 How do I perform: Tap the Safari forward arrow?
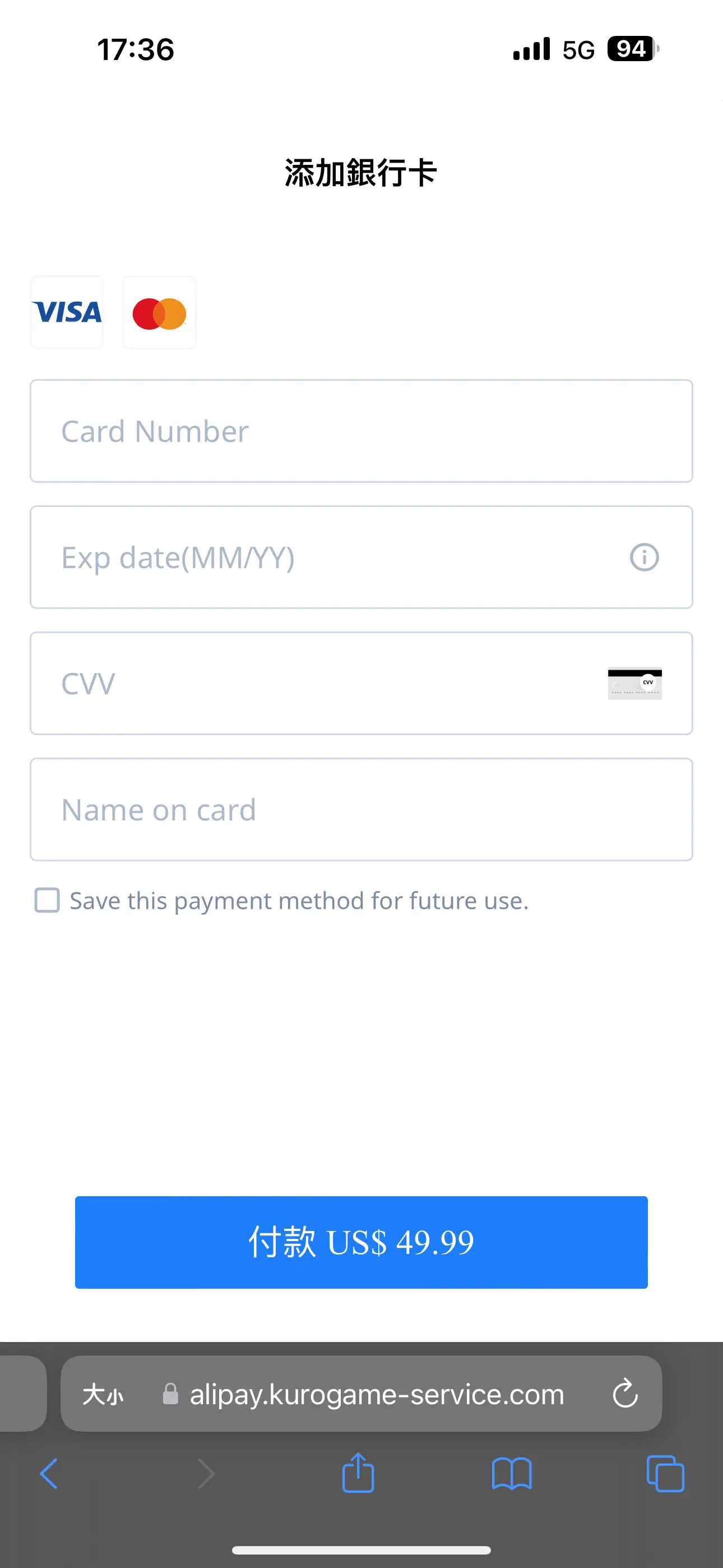coord(206,1474)
